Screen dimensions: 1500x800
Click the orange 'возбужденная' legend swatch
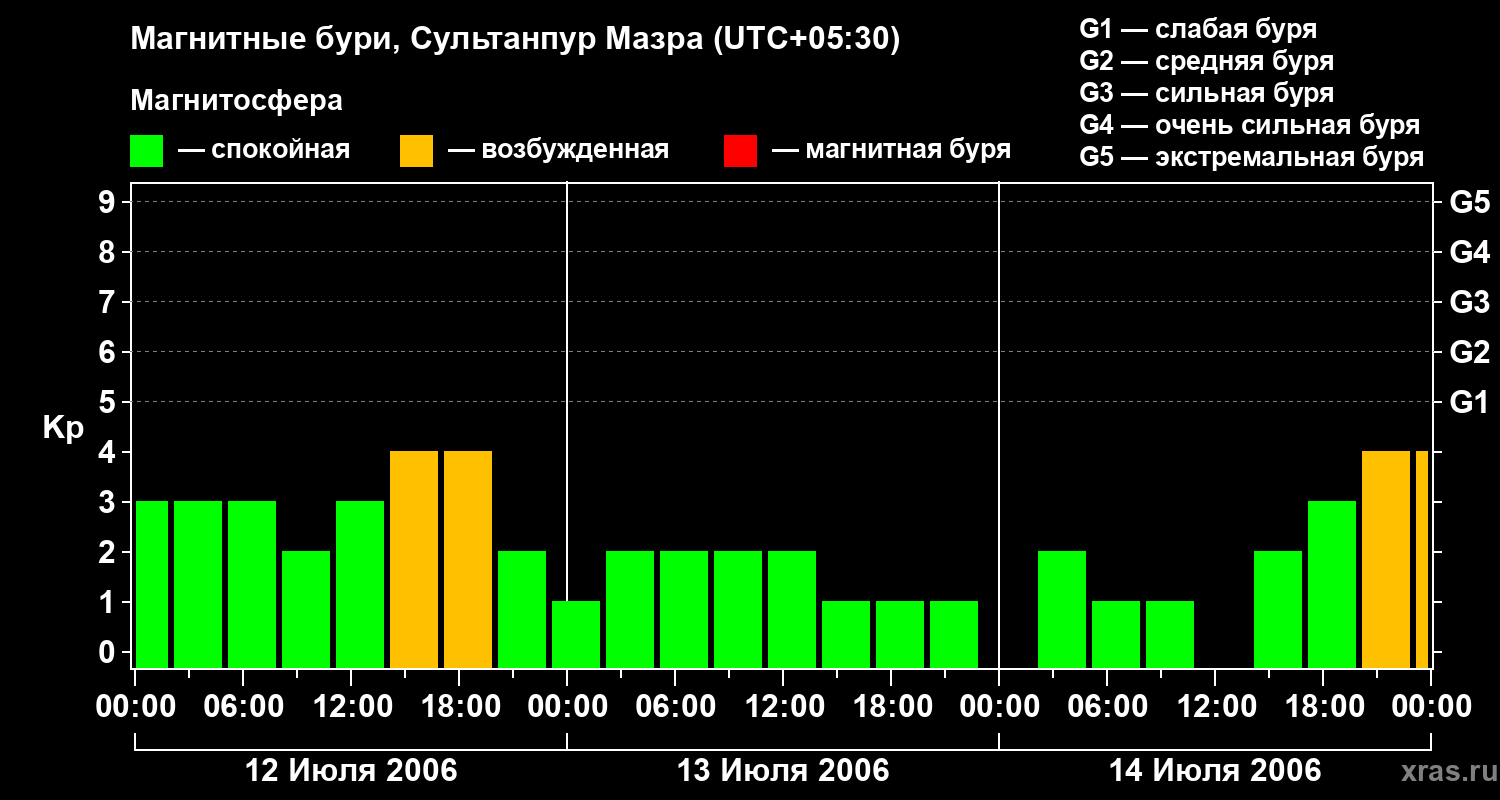[417, 151]
